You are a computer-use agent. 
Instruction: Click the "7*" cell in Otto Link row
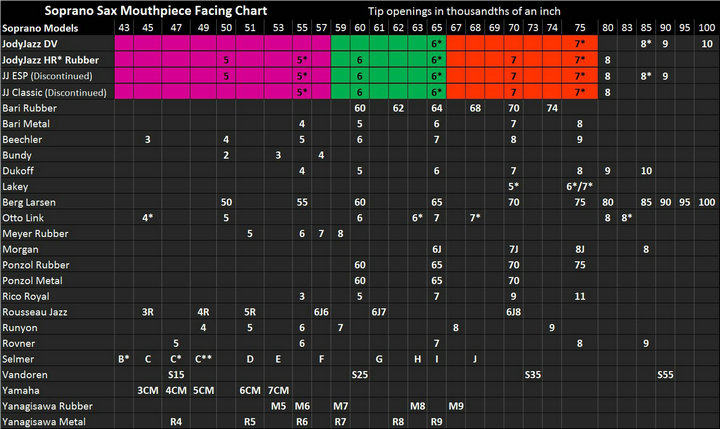[x=475, y=218]
